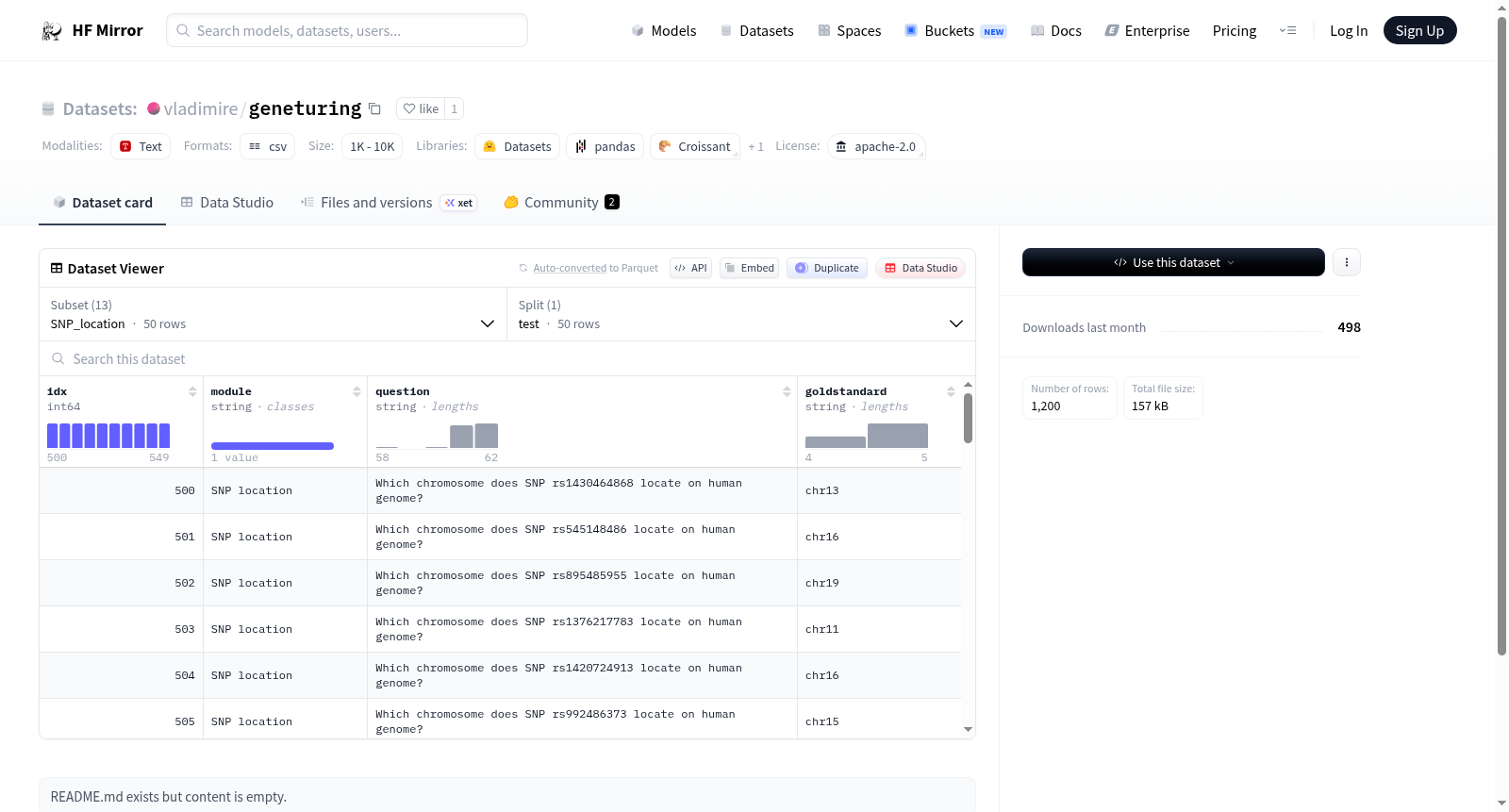Image resolution: width=1509 pixels, height=812 pixels.
Task: Select the 1K - 10K size tag
Action: (373, 146)
